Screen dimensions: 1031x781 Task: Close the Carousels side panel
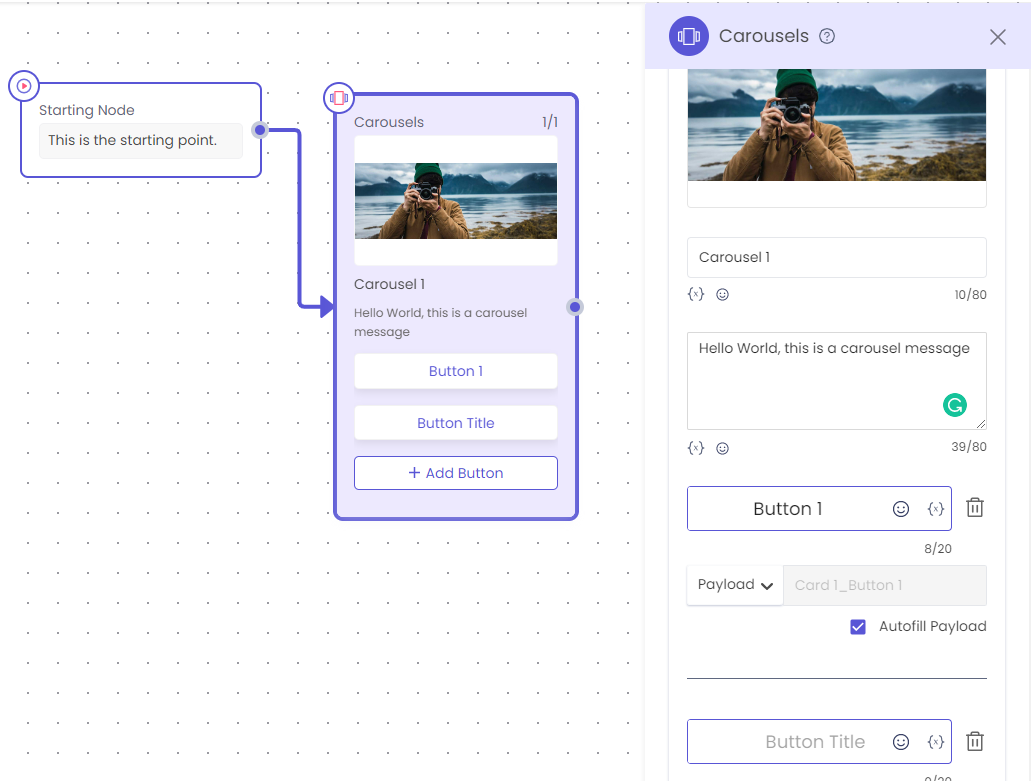point(997,37)
